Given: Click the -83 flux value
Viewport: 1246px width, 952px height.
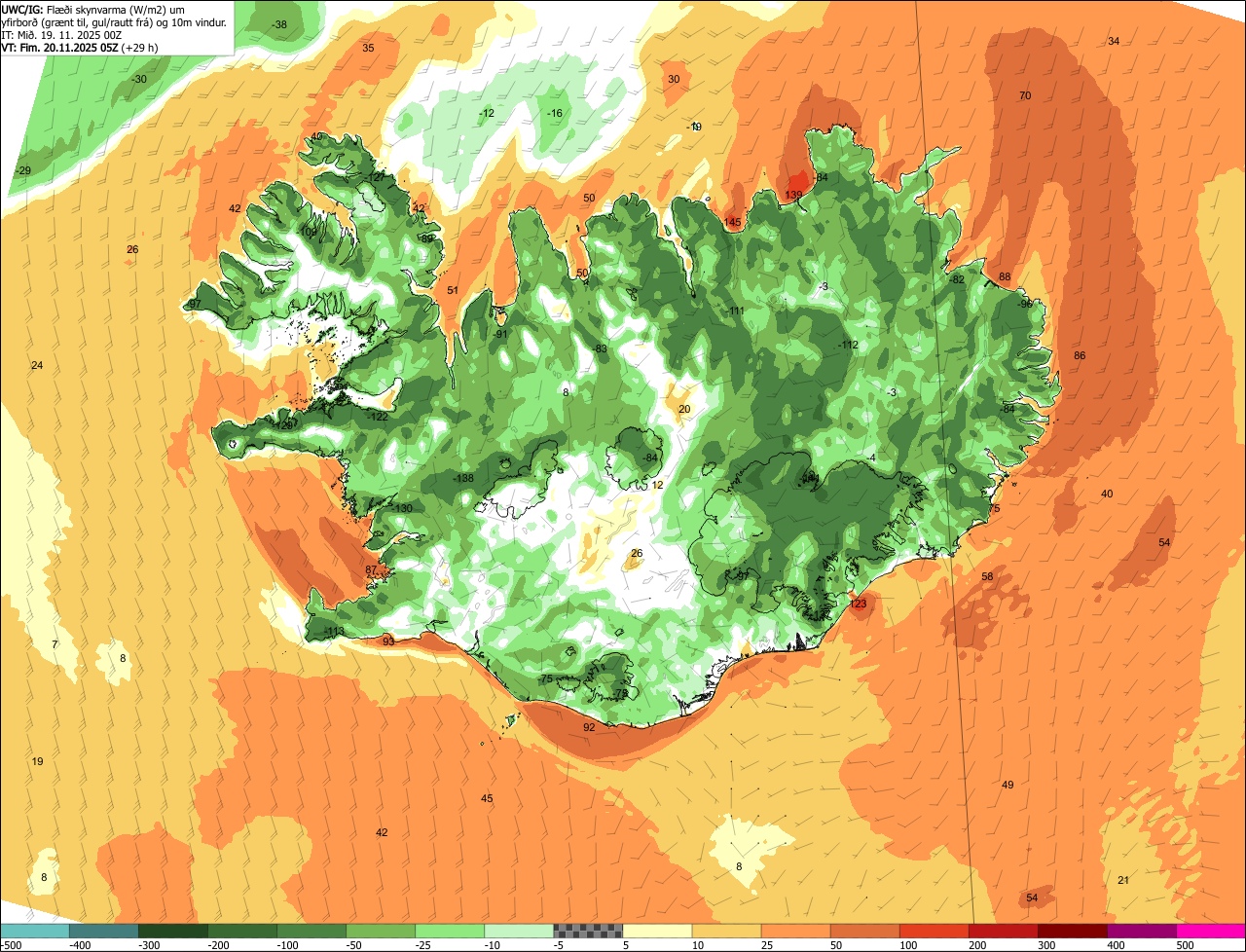Looking at the screenshot, I should (x=600, y=348).
